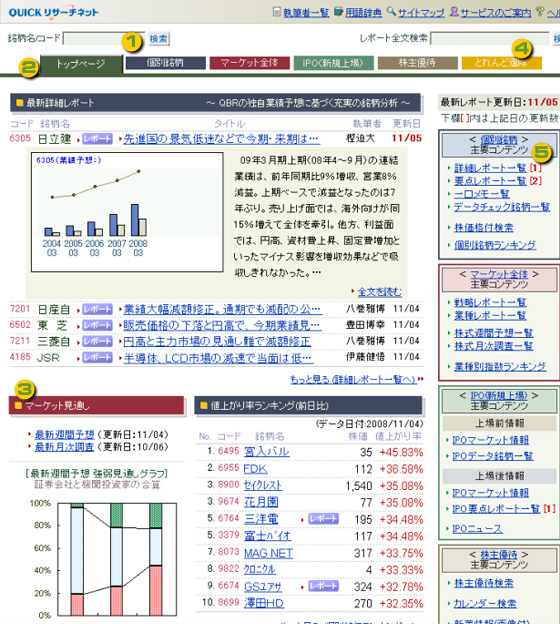This screenshot has height=624, width=560.
Task: Click the QUICK リサーチネット logo
Action: pos(54,12)
